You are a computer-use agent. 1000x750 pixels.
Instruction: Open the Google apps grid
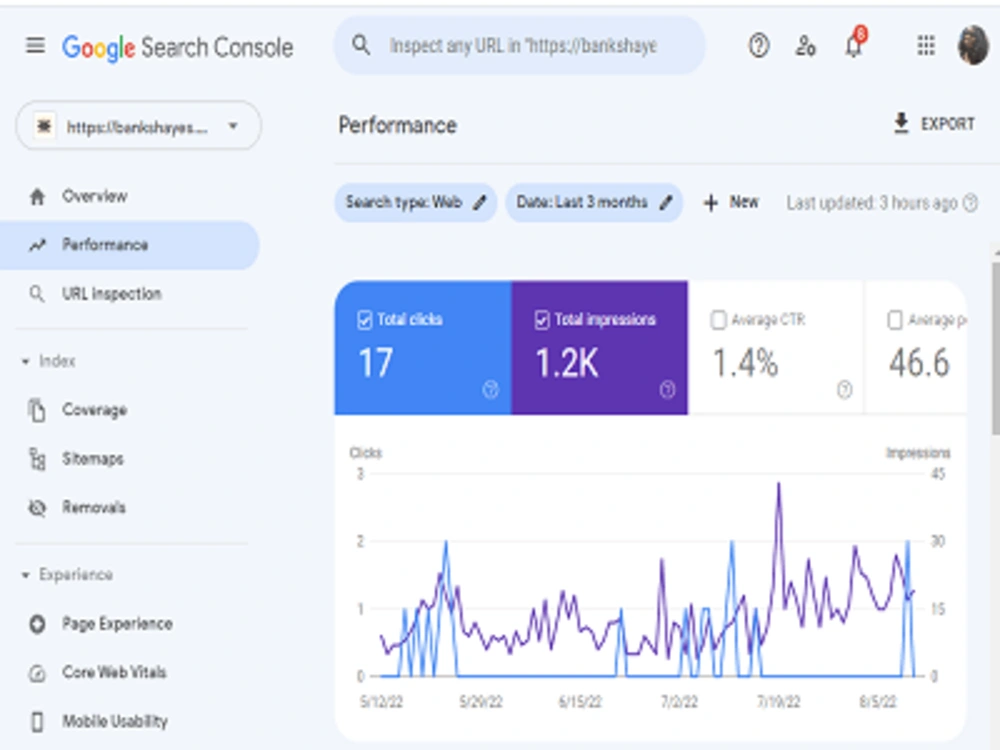[926, 45]
